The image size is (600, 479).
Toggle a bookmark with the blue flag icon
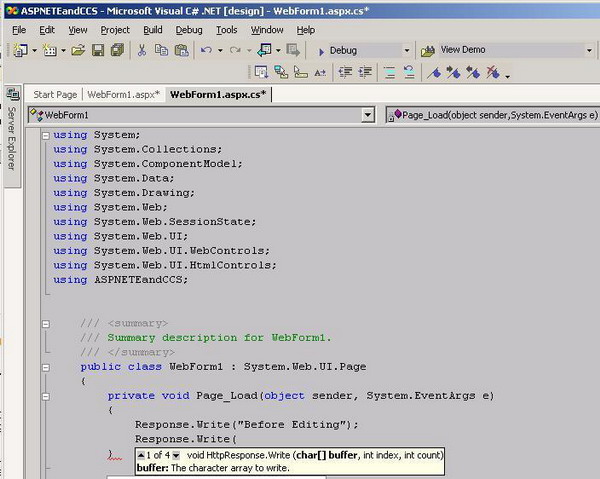[434, 72]
